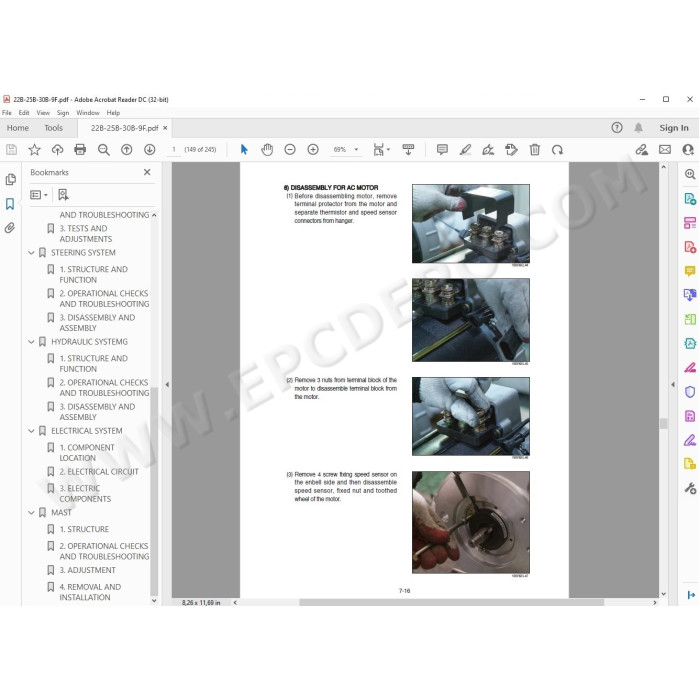Click the page number input field

(x=174, y=150)
